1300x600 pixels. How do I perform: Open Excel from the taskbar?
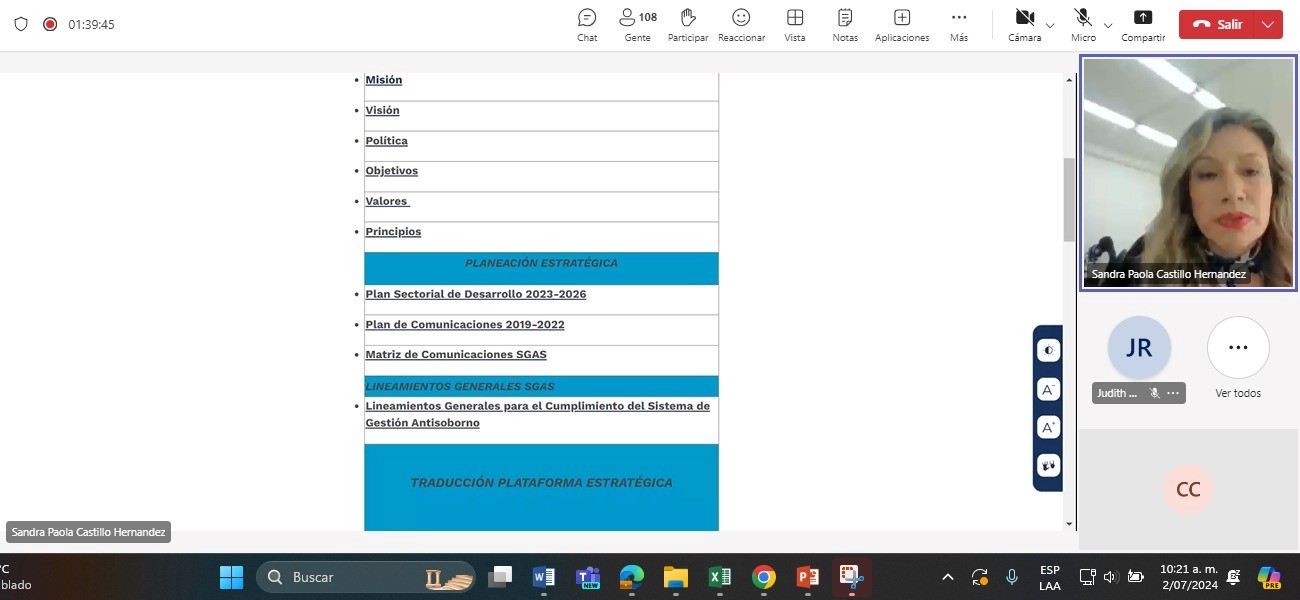click(x=720, y=577)
